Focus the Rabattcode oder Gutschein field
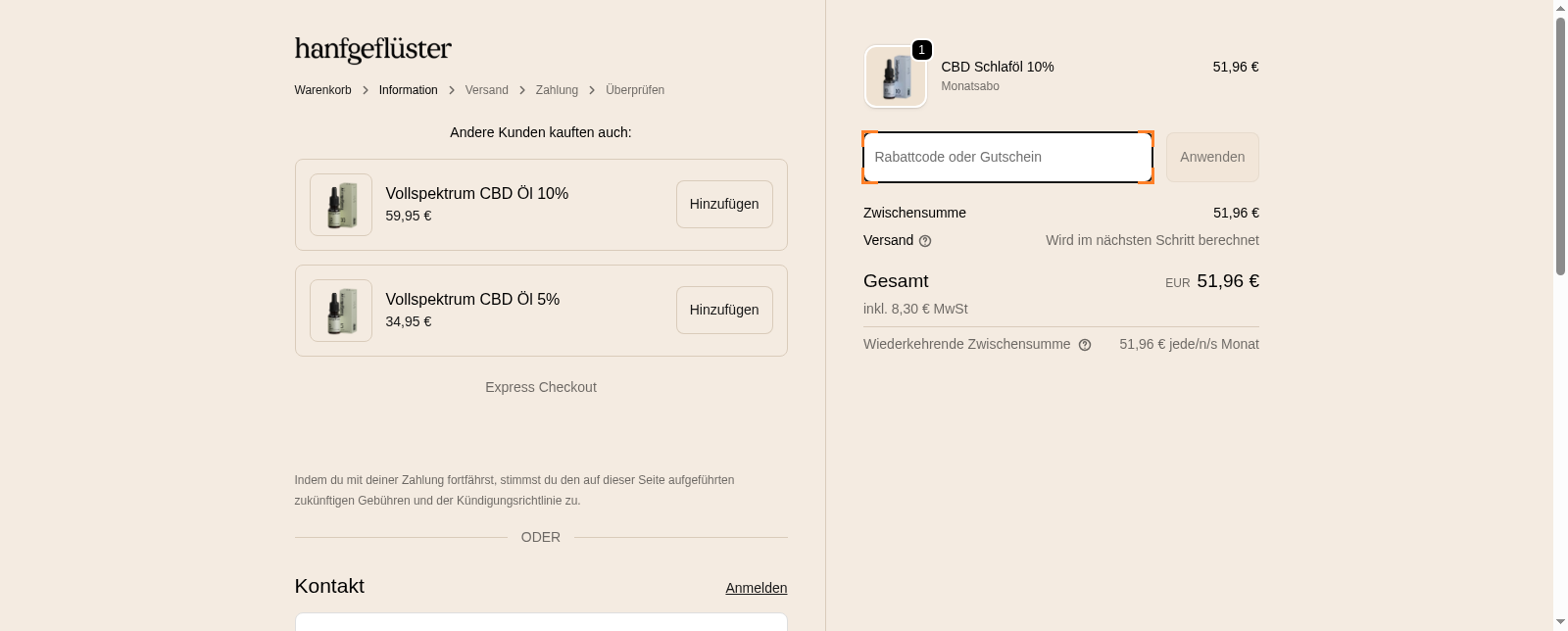The width and height of the screenshot is (1568, 631). pyautogui.click(x=1007, y=157)
